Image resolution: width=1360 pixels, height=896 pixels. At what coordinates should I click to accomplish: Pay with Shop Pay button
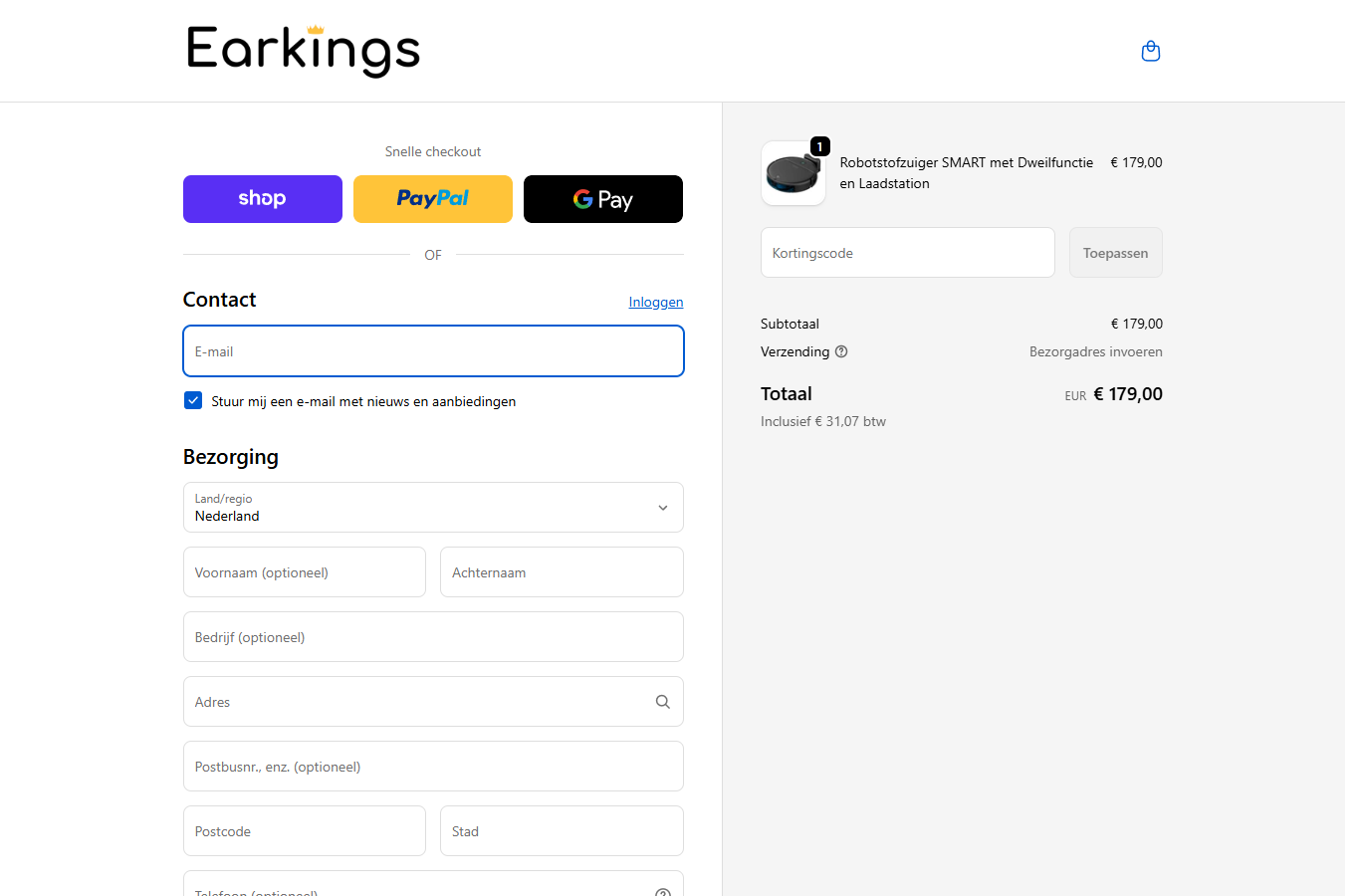tap(263, 199)
